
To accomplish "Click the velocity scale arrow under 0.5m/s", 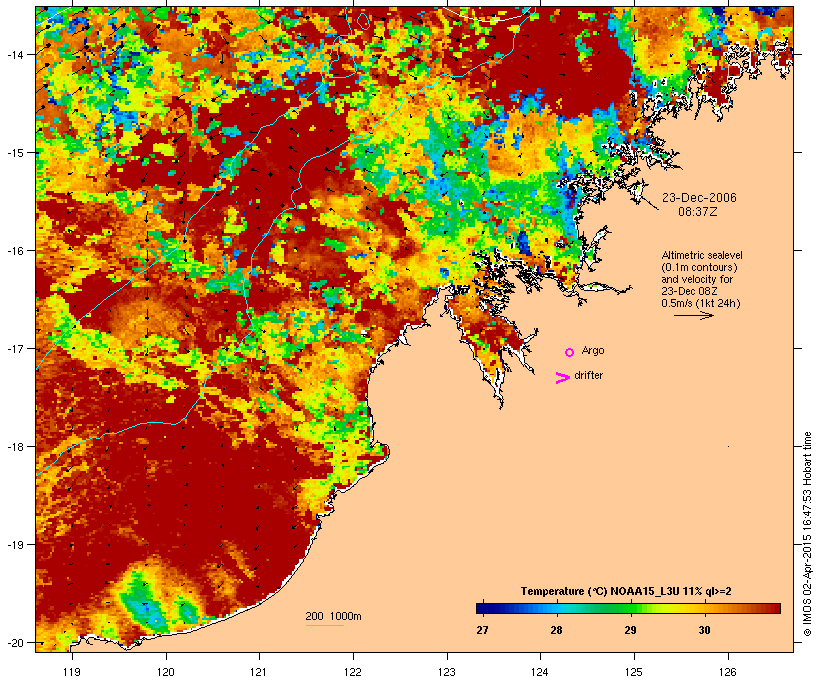I will coord(693,315).
